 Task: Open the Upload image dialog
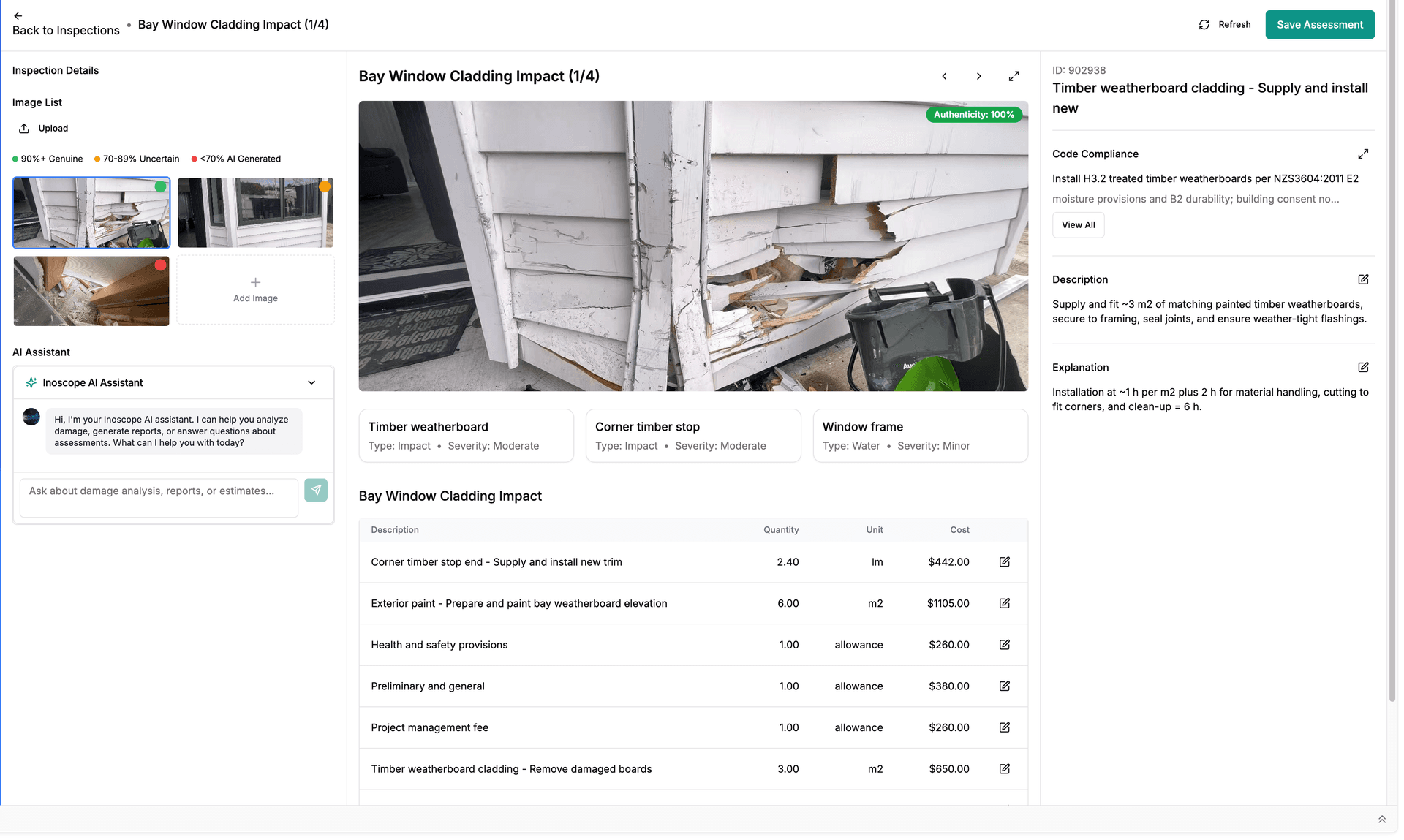click(x=42, y=128)
